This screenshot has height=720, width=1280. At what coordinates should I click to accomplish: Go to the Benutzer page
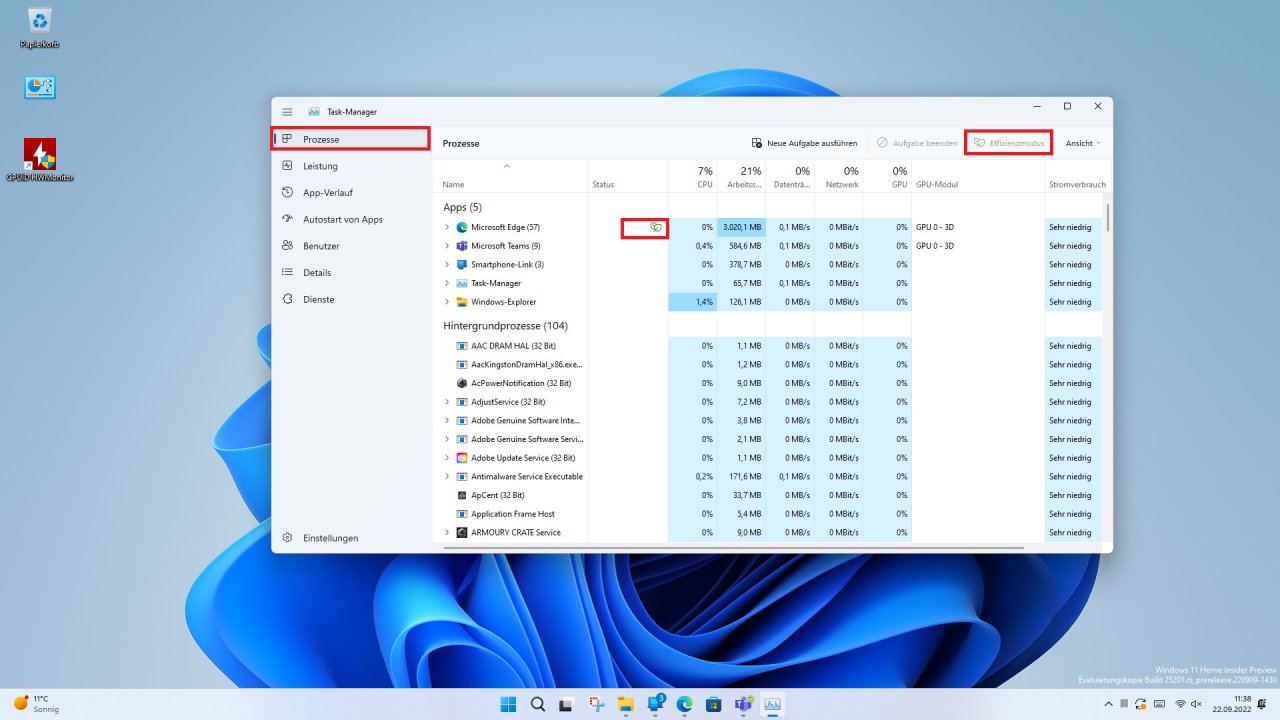pyautogui.click(x=351, y=246)
